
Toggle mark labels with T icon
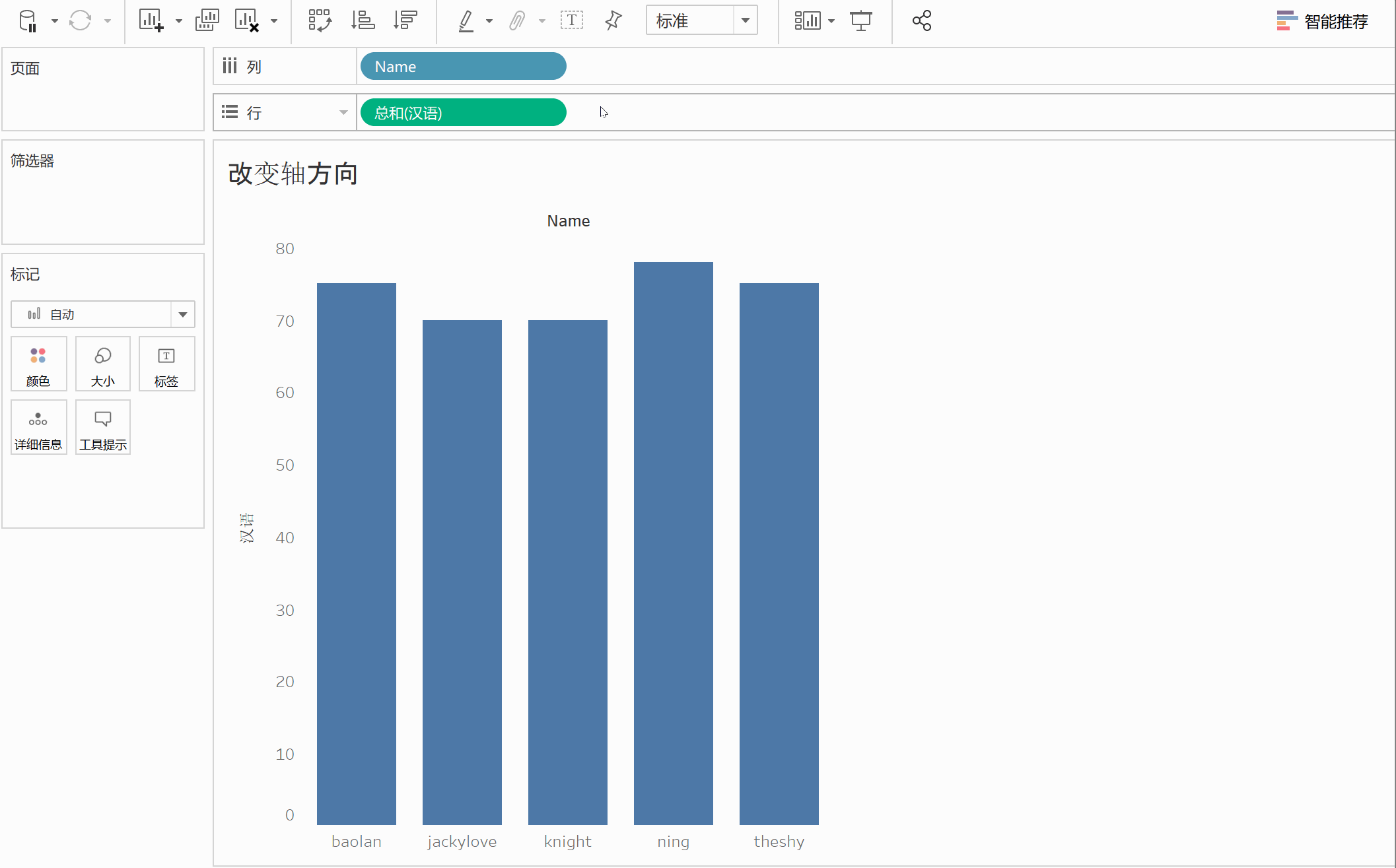571,21
